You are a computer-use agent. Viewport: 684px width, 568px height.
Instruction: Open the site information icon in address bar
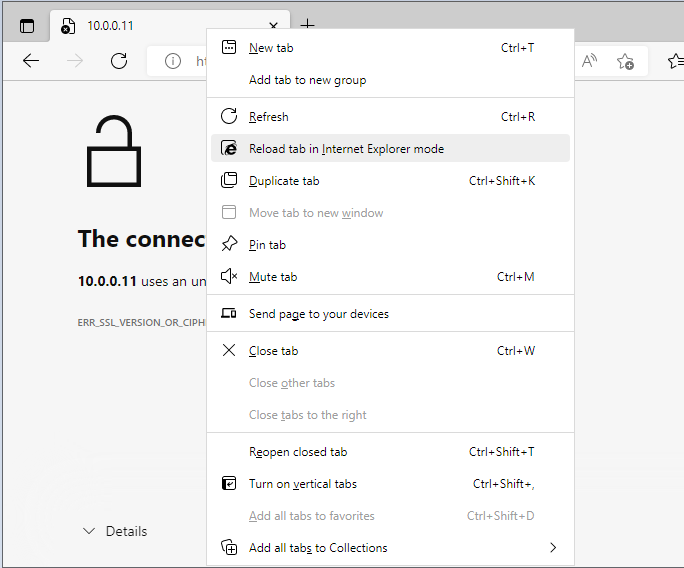coord(173,61)
